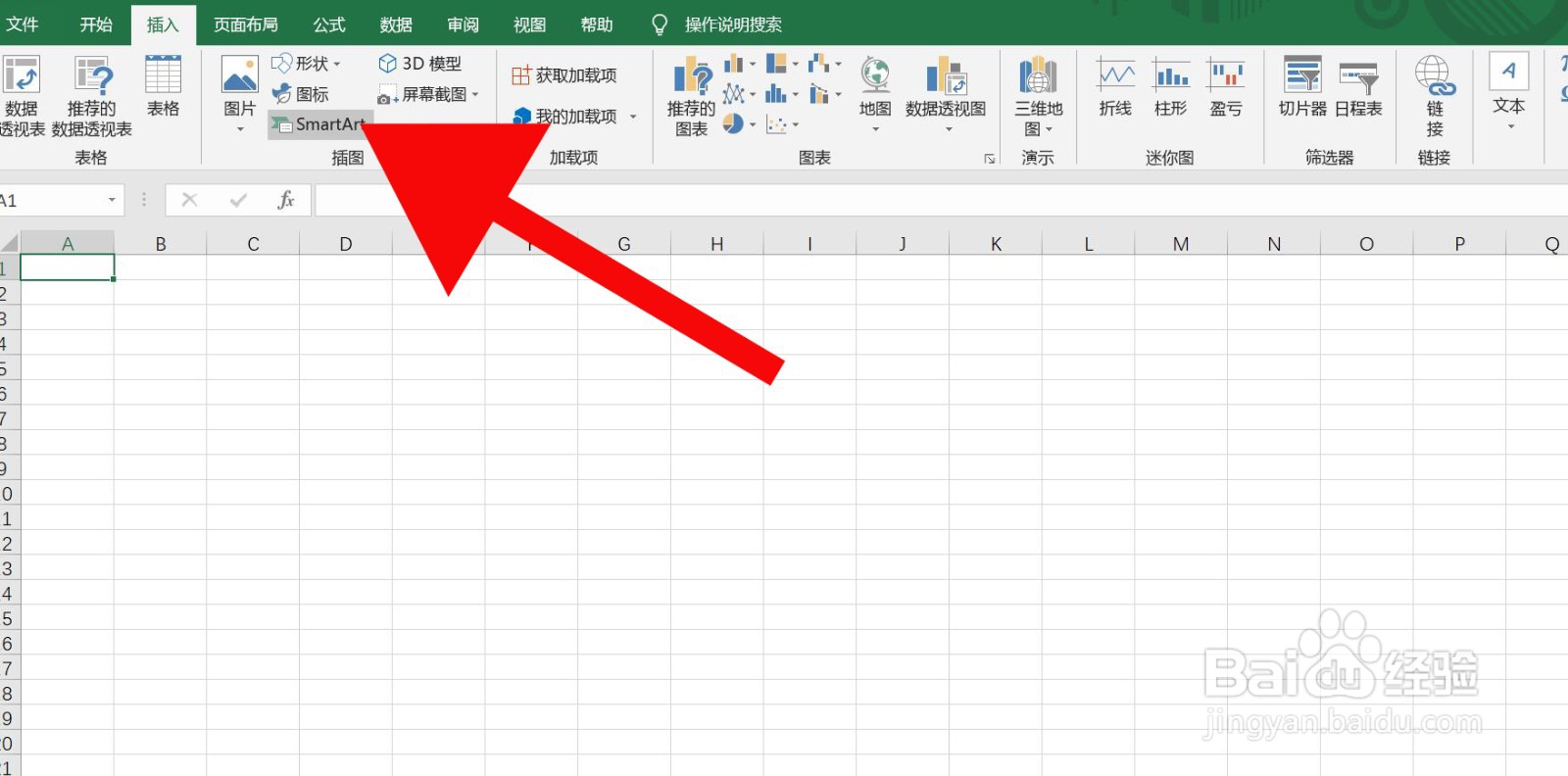Insert Column sparkline (柱形)
The image size is (1568, 776).
(x=1170, y=87)
